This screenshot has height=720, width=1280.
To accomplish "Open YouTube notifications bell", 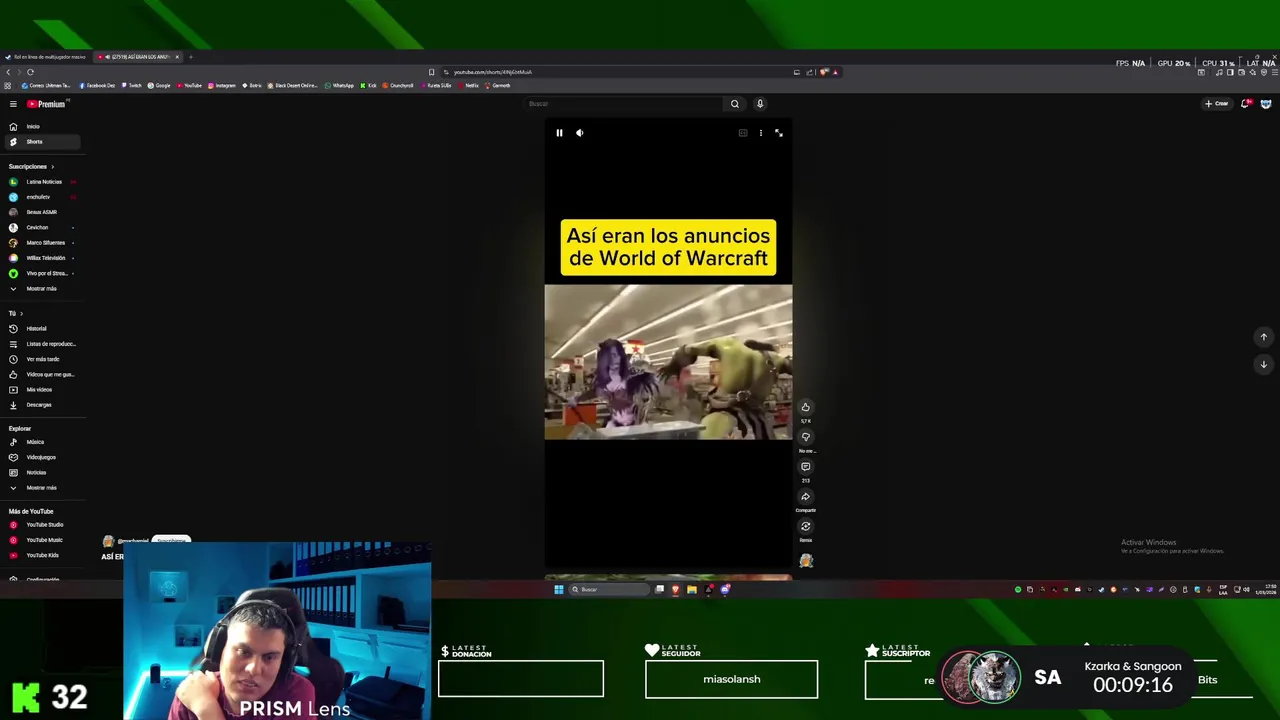I will (1245, 104).
